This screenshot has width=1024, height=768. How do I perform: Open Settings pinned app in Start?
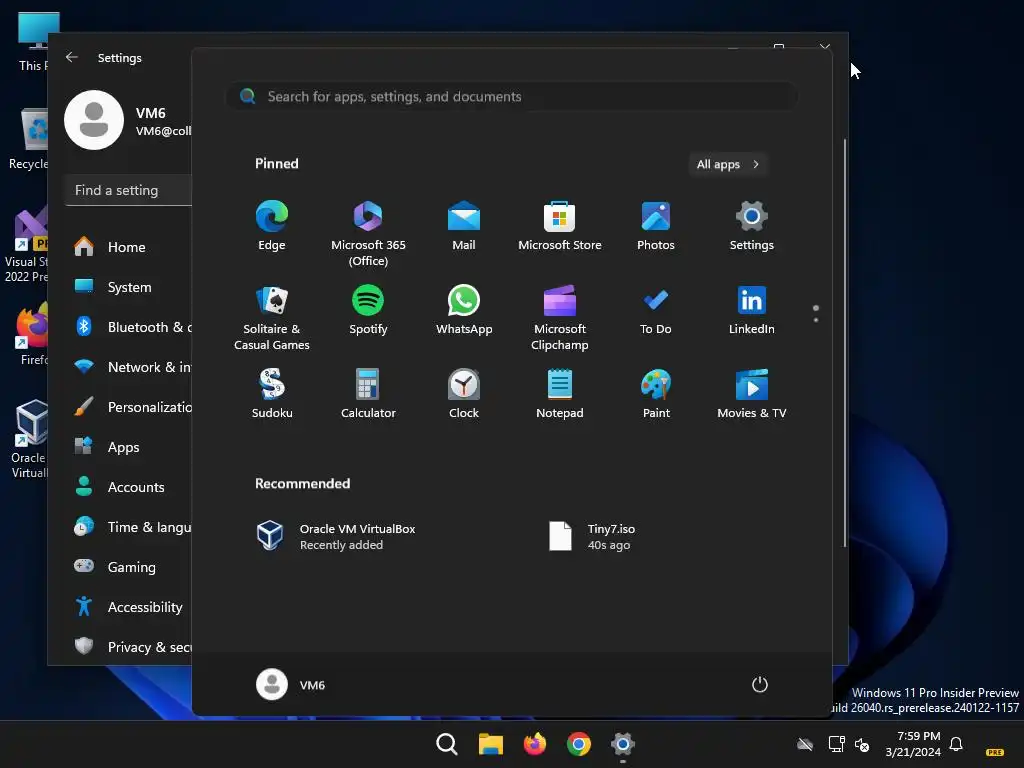pyautogui.click(x=752, y=225)
